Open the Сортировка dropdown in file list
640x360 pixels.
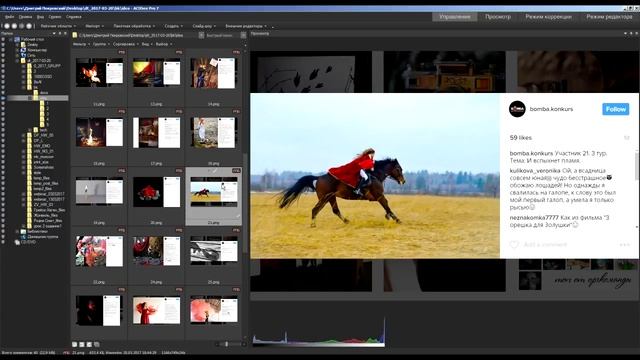coord(125,44)
